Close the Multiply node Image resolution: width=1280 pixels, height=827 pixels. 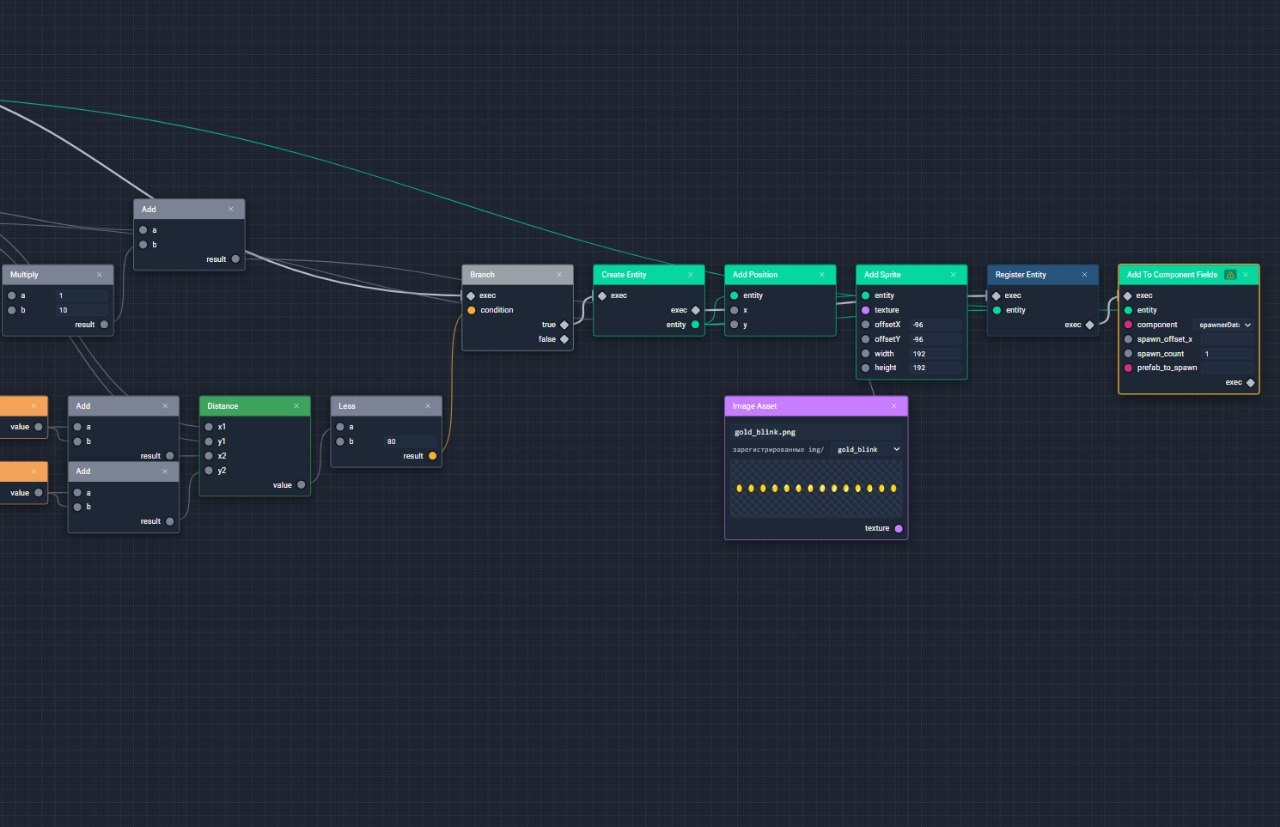[99, 275]
